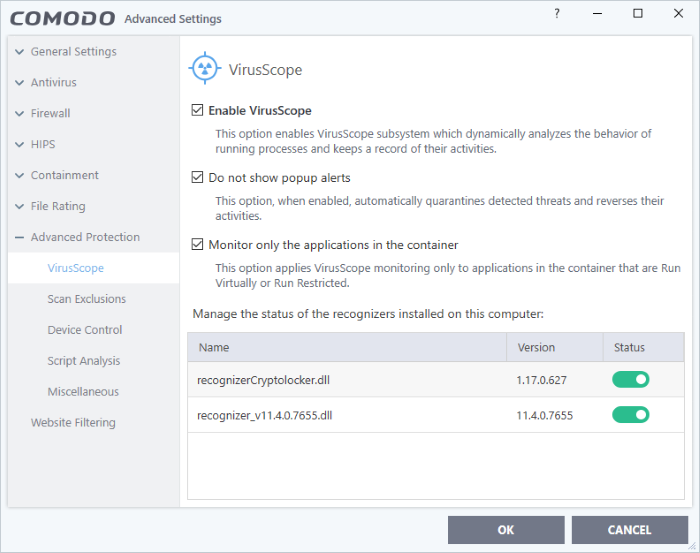Click Enable VirusScope label text
The image size is (700, 553).
260,110
